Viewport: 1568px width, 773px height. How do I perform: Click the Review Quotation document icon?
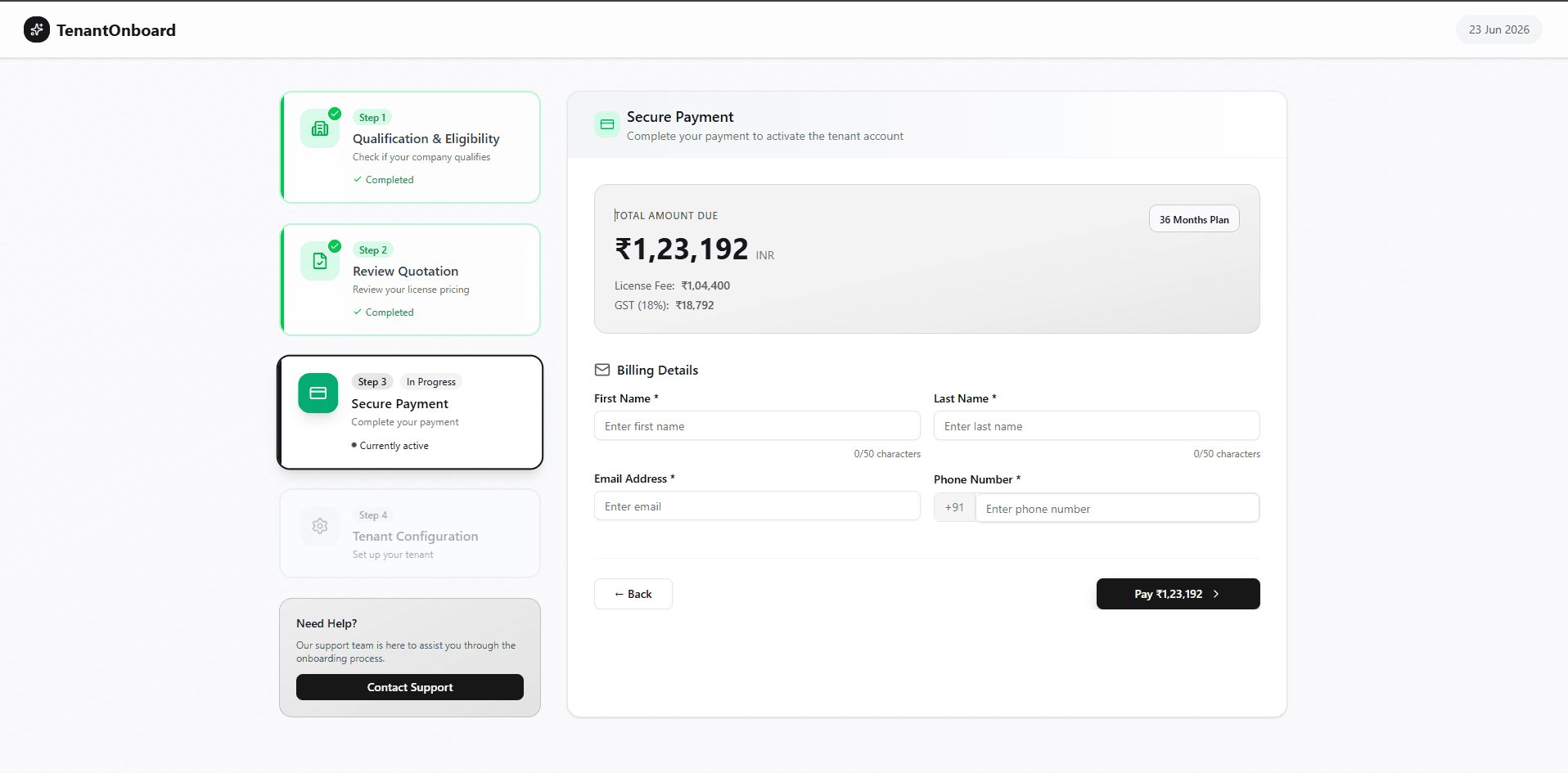pos(320,261)
